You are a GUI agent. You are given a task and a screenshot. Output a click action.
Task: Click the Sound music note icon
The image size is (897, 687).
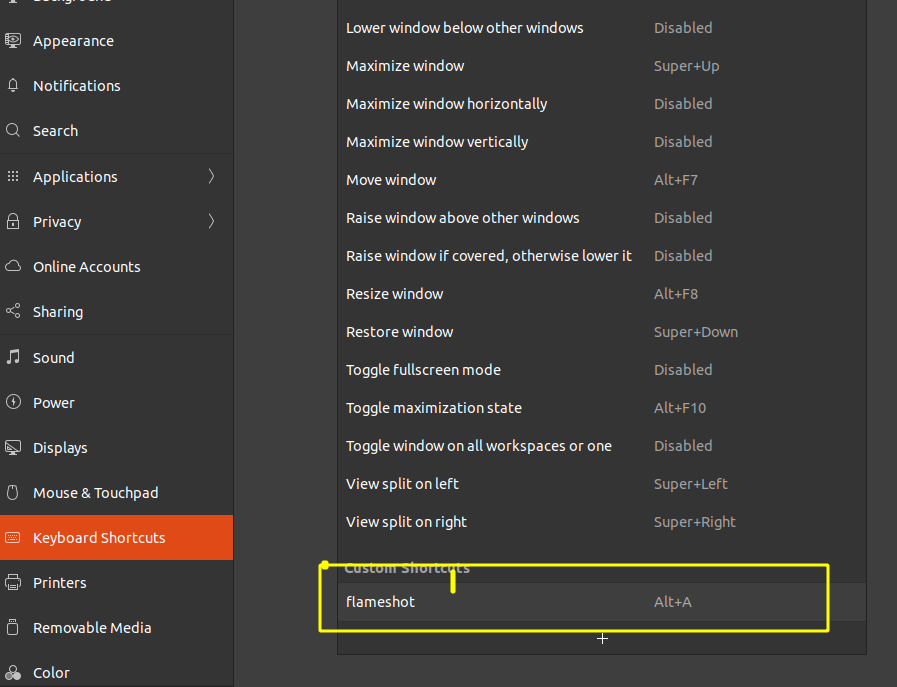(13, 357)
